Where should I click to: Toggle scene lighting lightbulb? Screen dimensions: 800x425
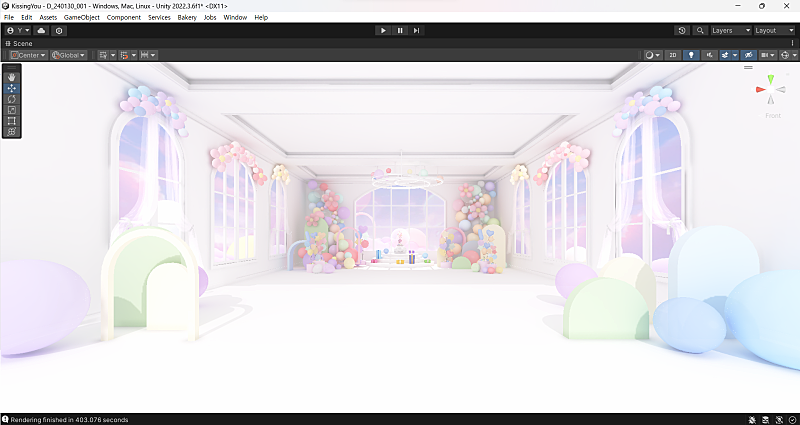(691, 55)
